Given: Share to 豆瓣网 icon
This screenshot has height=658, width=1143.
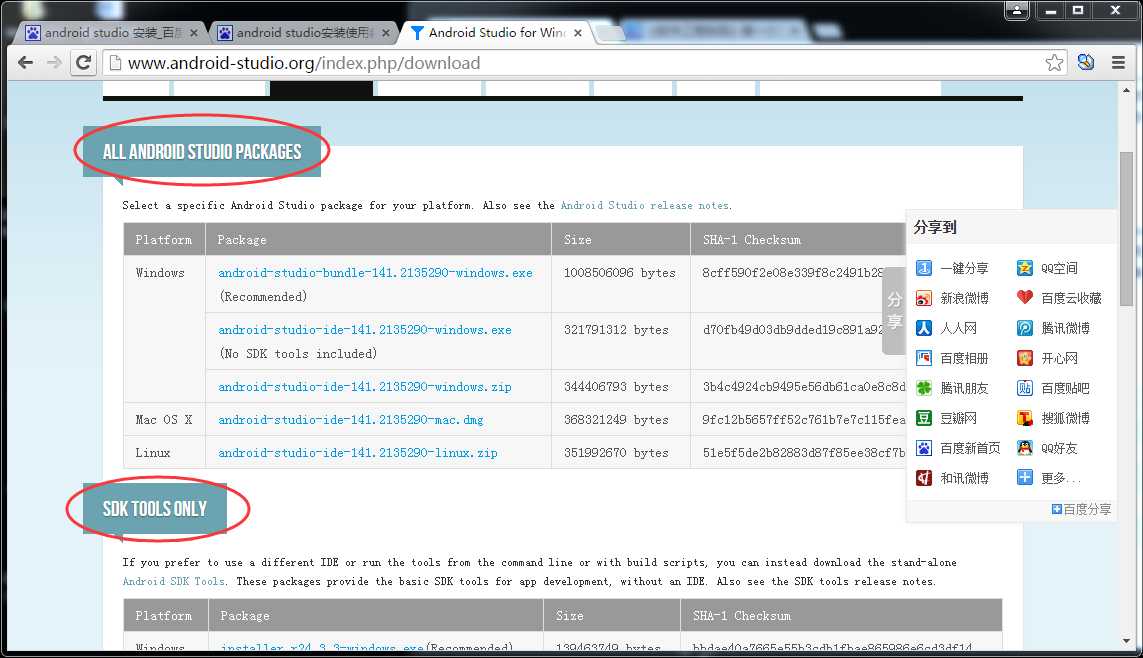Looking at the screenshot, I should (x=924, y=418).
